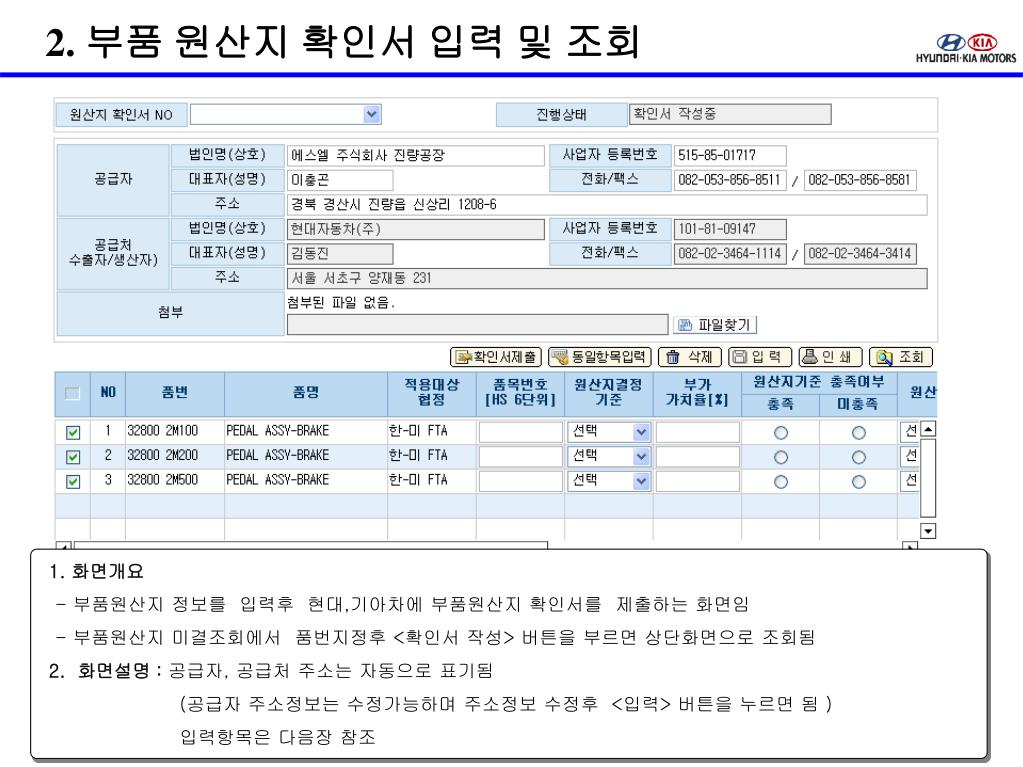
Task: Click the supplier address field 경북 경산시
Action: (x=607, y=205)
